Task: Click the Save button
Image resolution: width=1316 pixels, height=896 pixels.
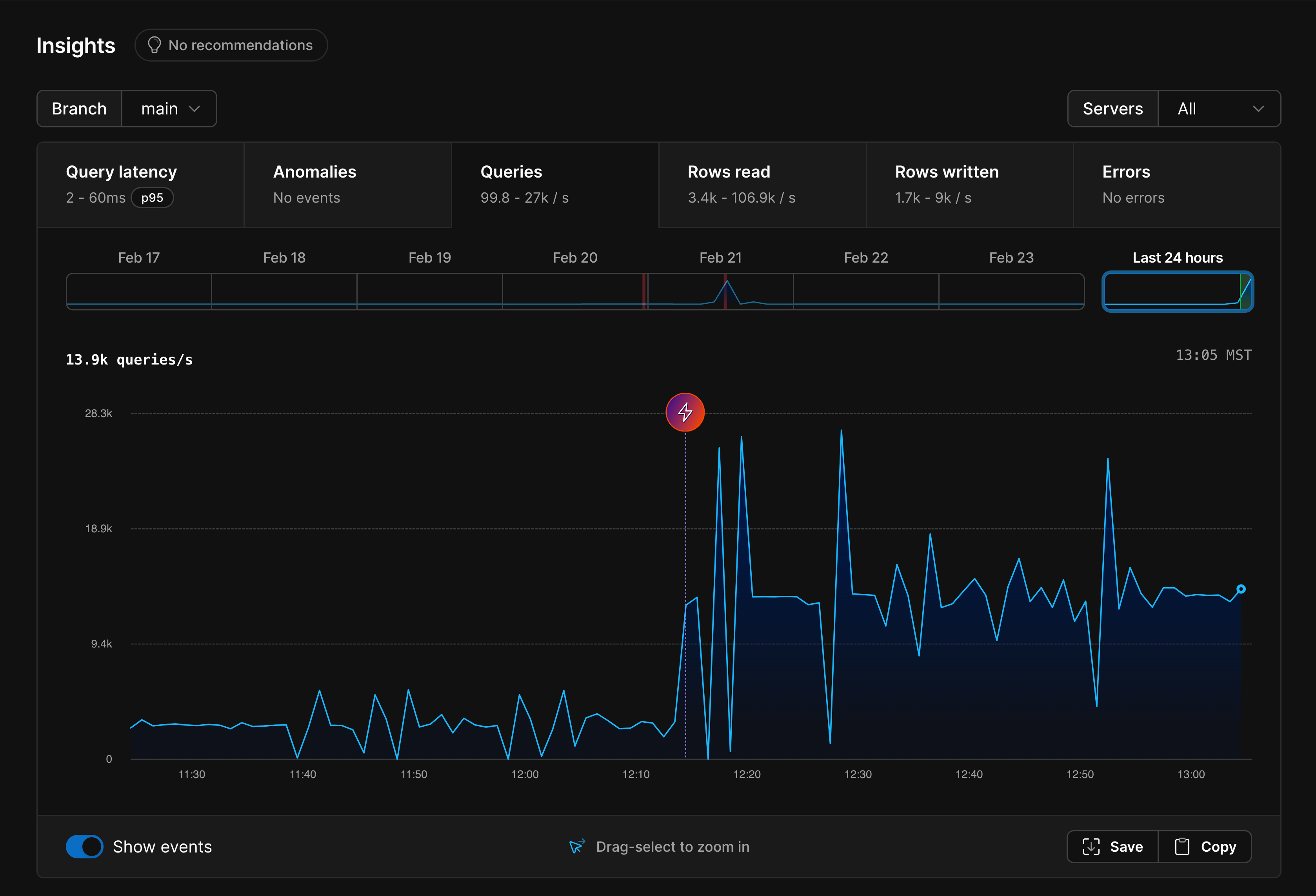Action: pyautogui.click(x=1111, y=846)
